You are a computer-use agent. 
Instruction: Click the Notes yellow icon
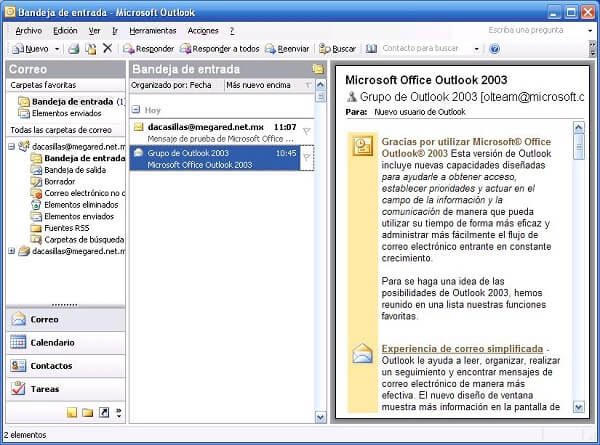(x=72, y=412)
